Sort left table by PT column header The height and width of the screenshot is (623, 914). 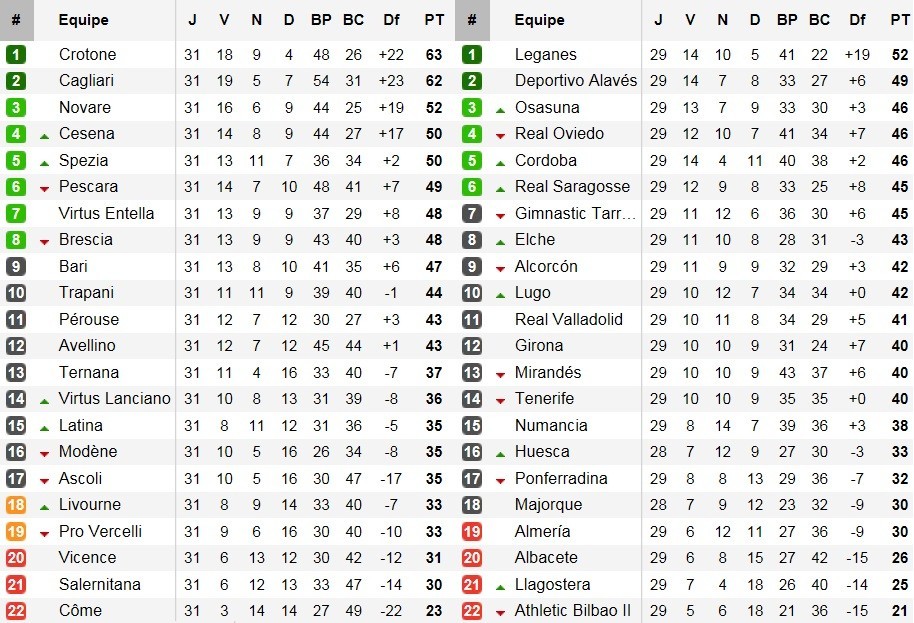point(434,20)
